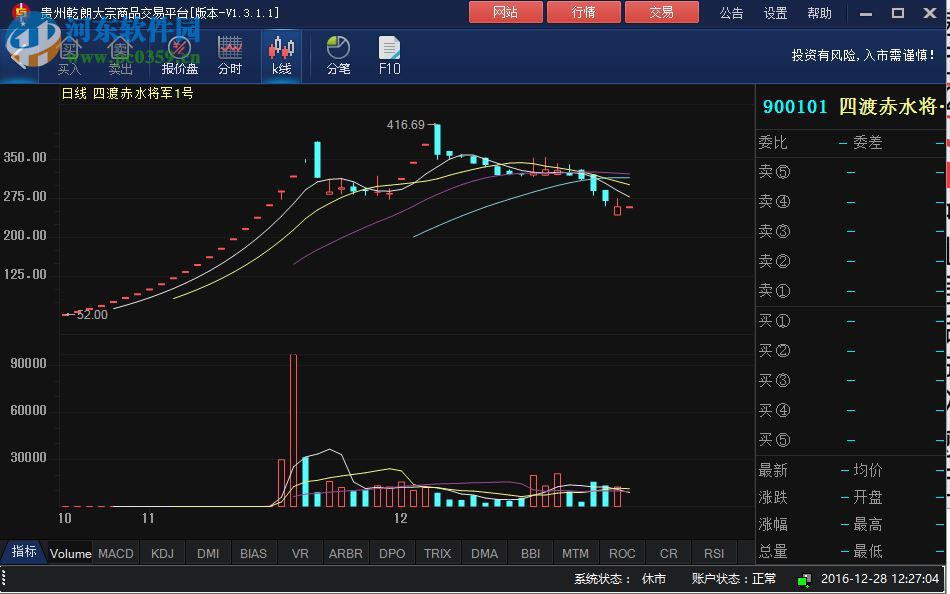The width and height of the screenshot is (950, 594).
Task: Switch to the DPO indicator tab
Action: pos(392,553)
